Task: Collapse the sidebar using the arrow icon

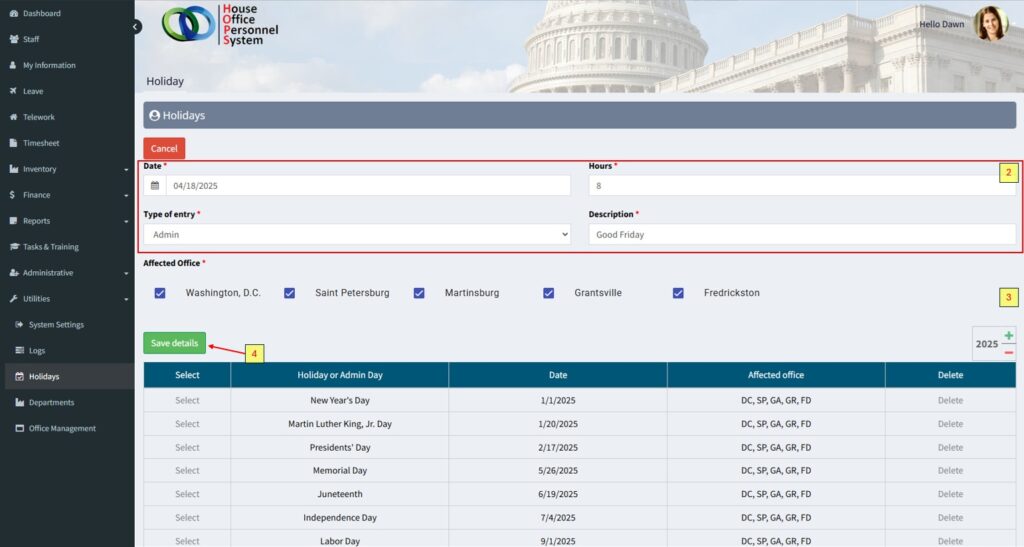Action: (x=136, y=27)
